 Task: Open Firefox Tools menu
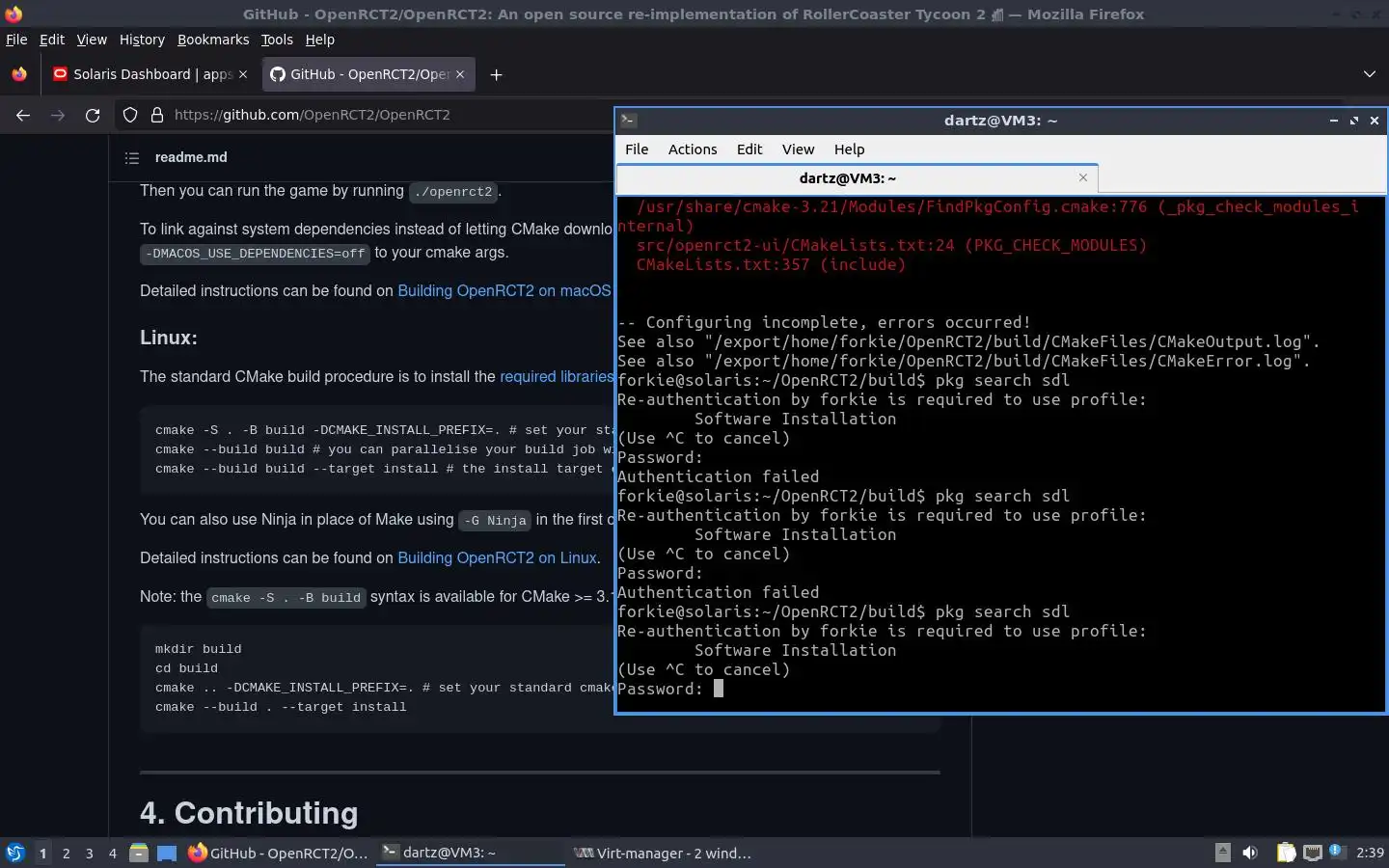click(277, 40)
